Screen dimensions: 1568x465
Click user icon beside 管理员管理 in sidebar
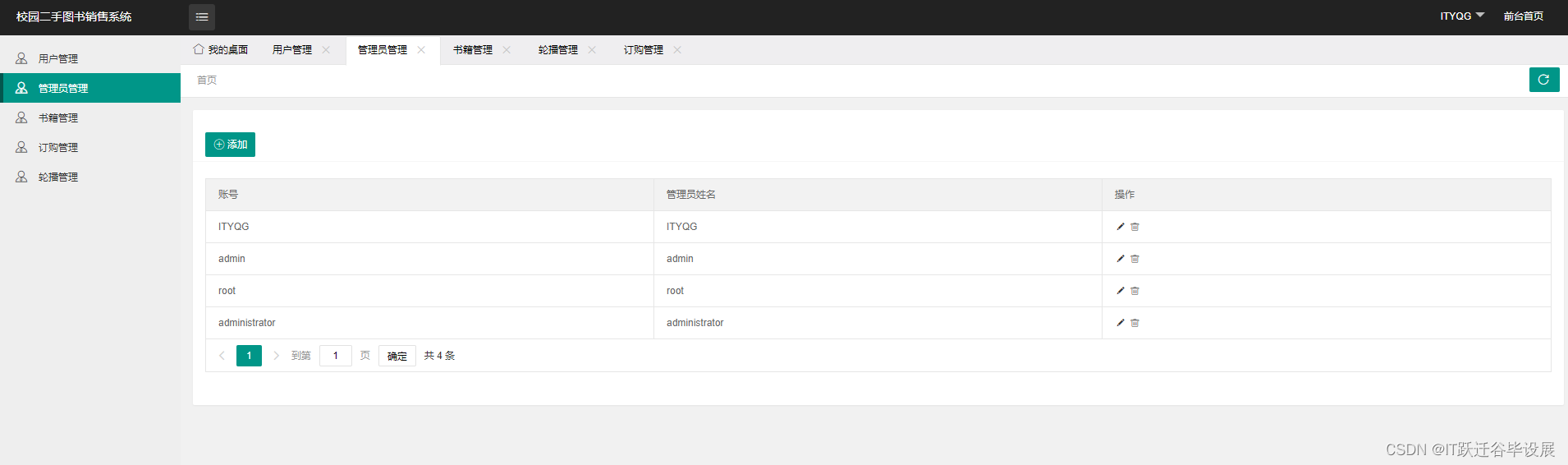21,88
